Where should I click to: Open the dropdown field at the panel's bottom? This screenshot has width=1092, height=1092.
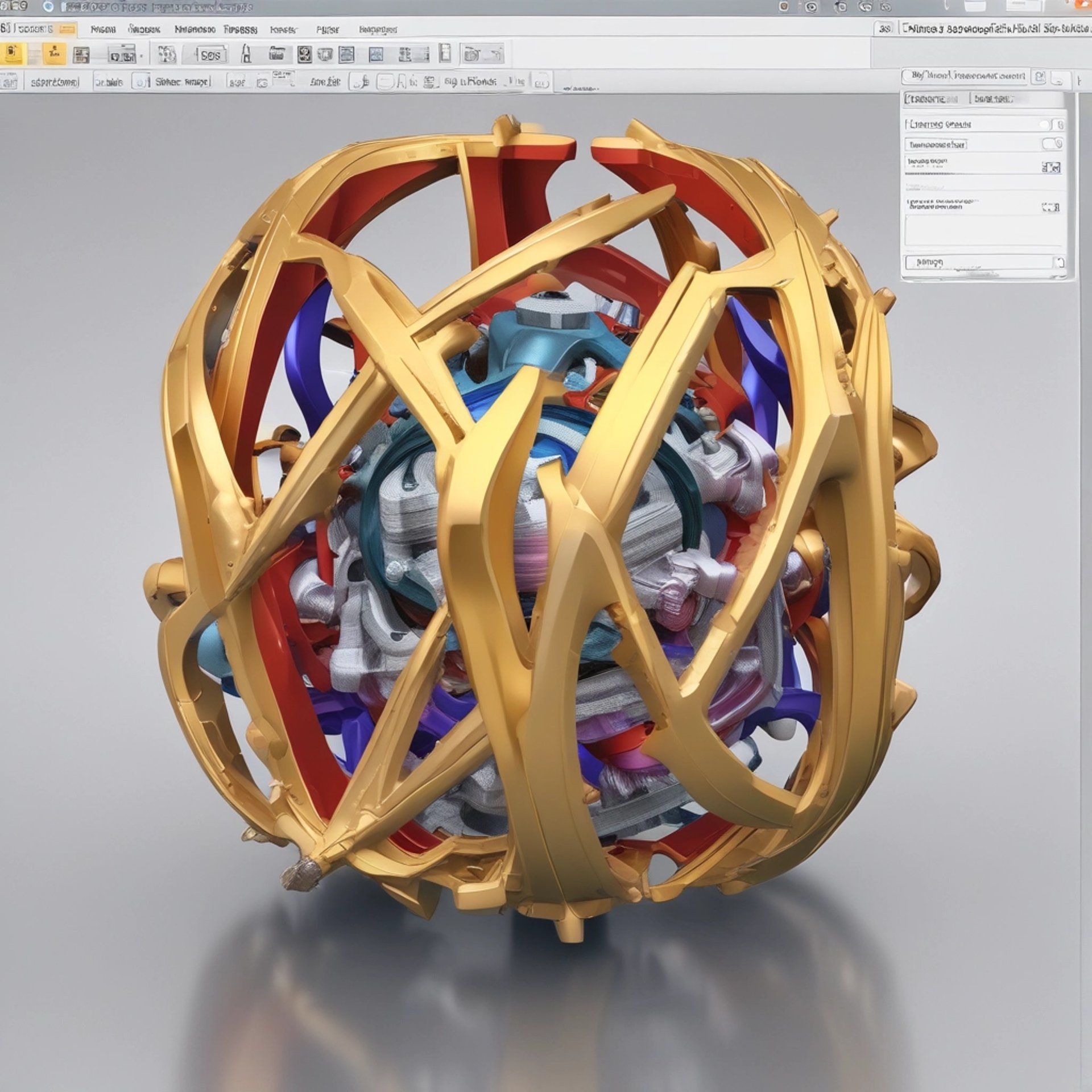pos(984,262)
